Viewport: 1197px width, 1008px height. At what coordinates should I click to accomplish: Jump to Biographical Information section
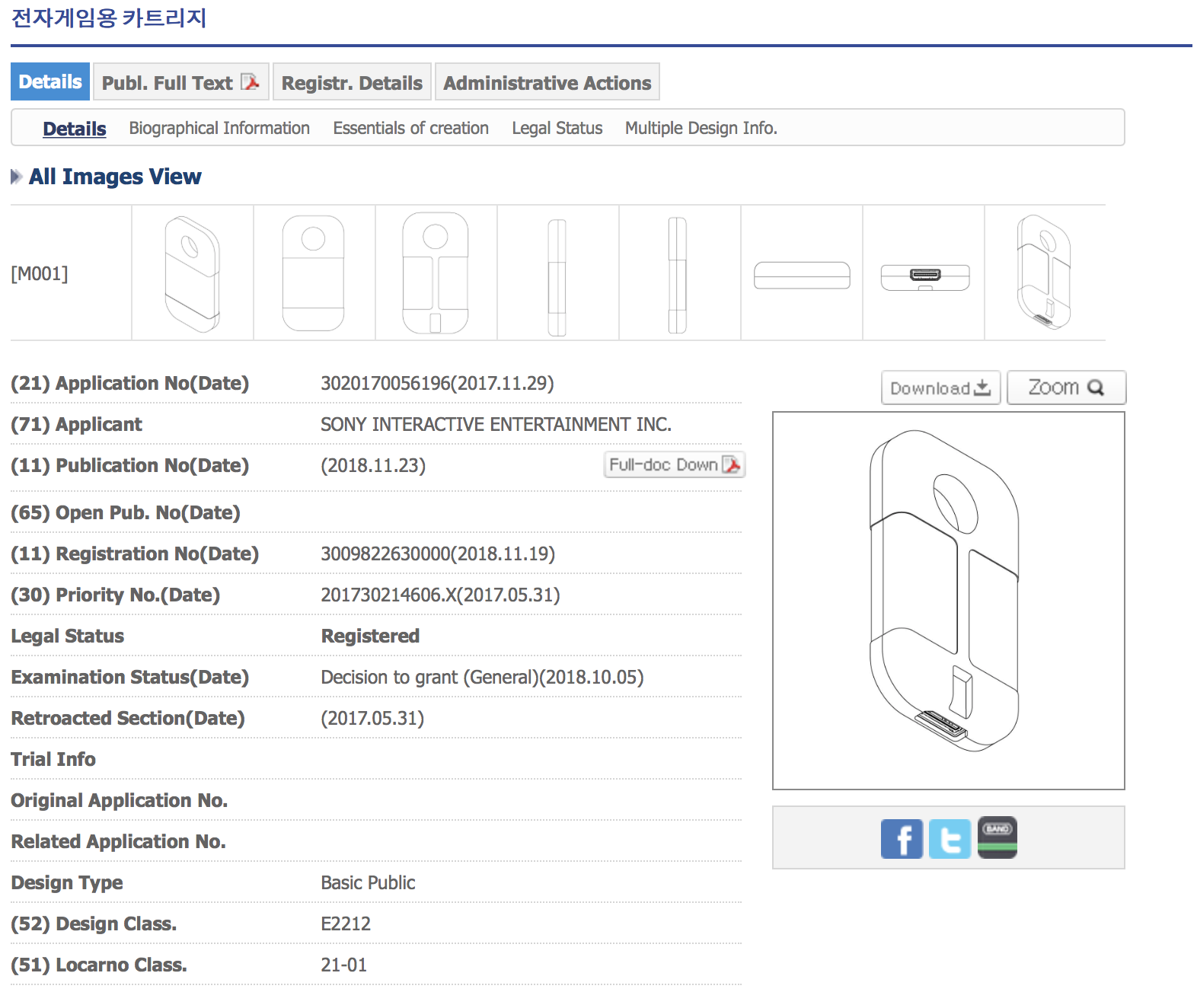[219, 128]
